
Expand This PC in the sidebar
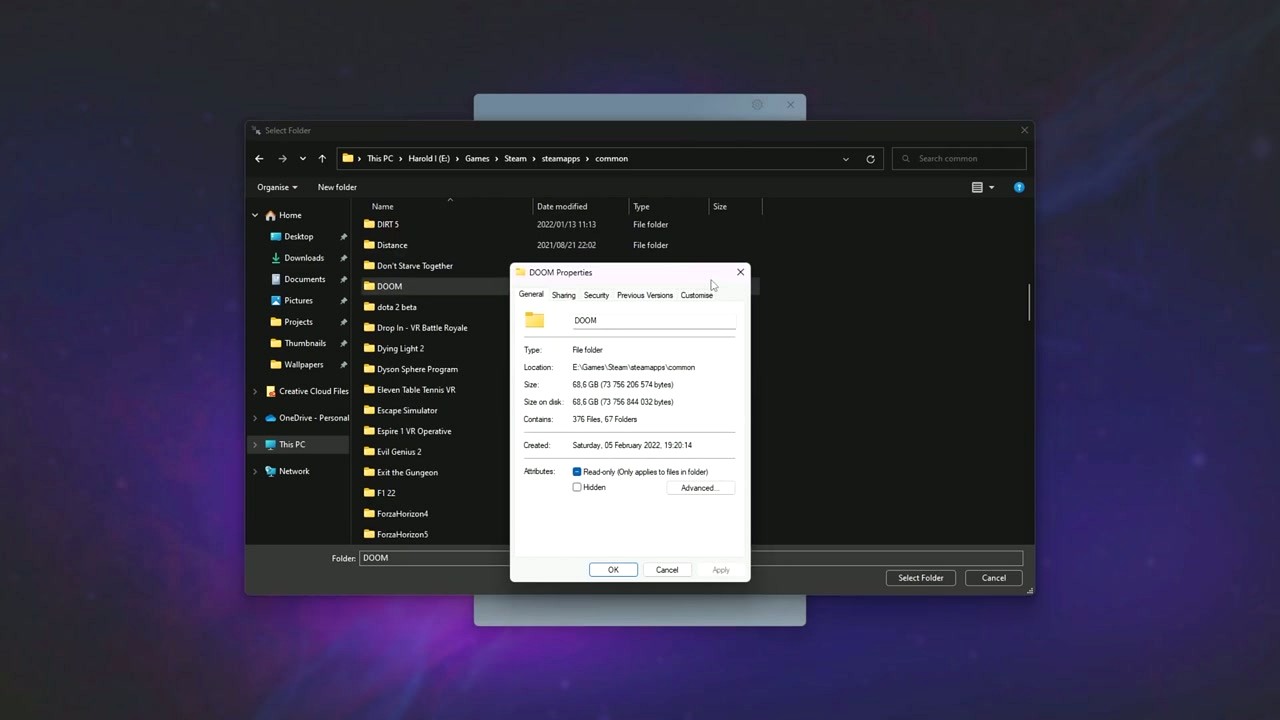pyautogui.click(x=255, y=444)
